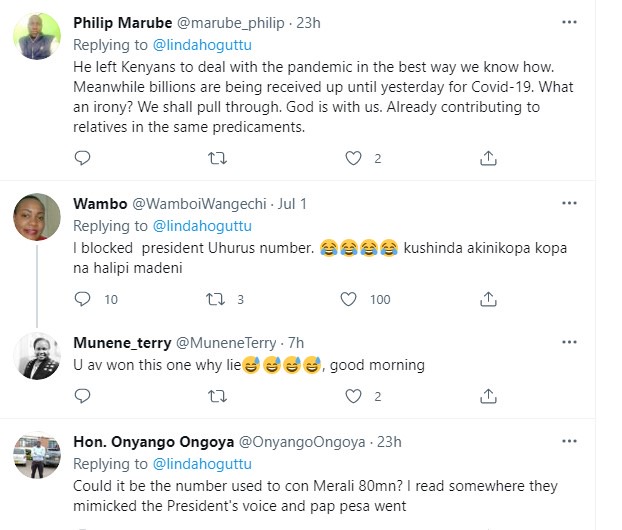622x530 pixels.
Task: Open more options on Munene_terry's tweet
Action: coord(569,344)
